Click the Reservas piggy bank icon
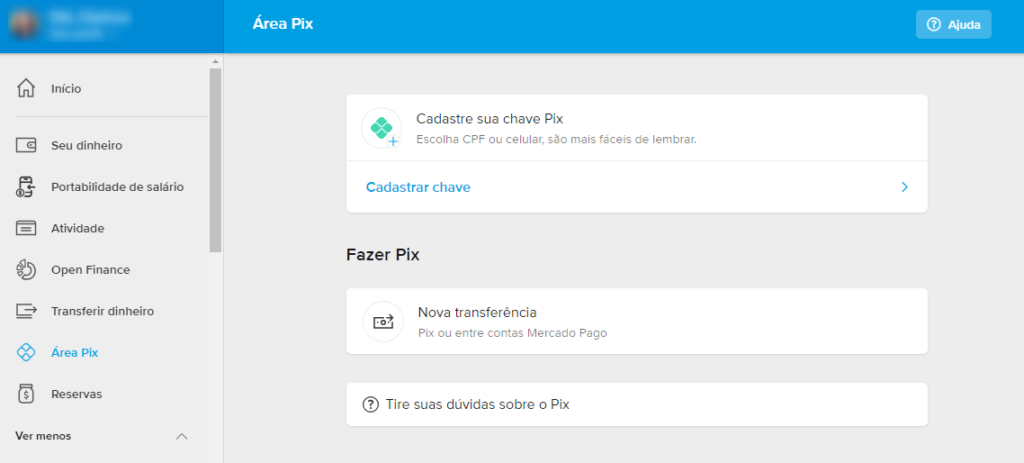This screenshot has height=463, width=1024. 27,394
